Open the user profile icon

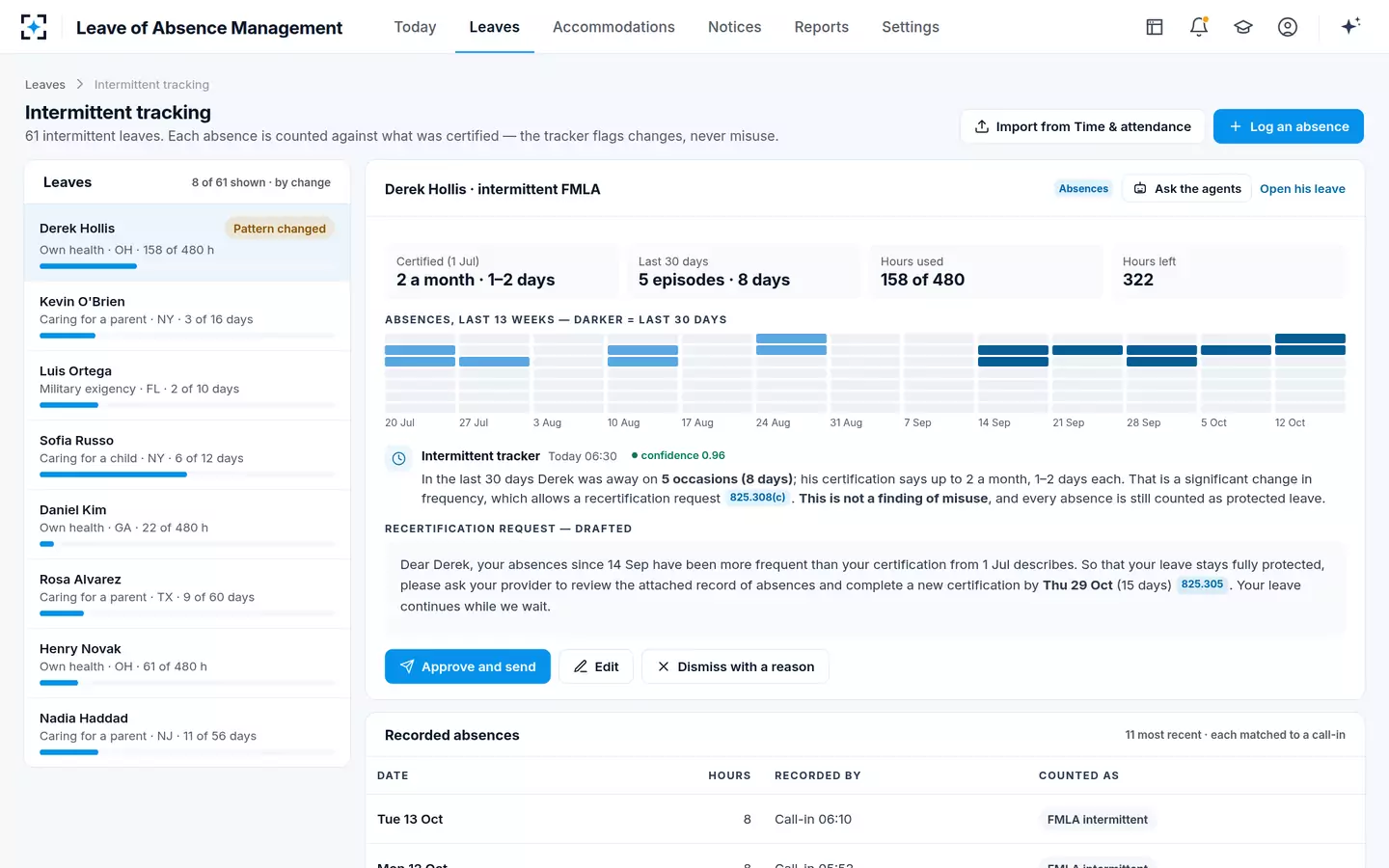pyautogui.click(x=1288, y=27)
